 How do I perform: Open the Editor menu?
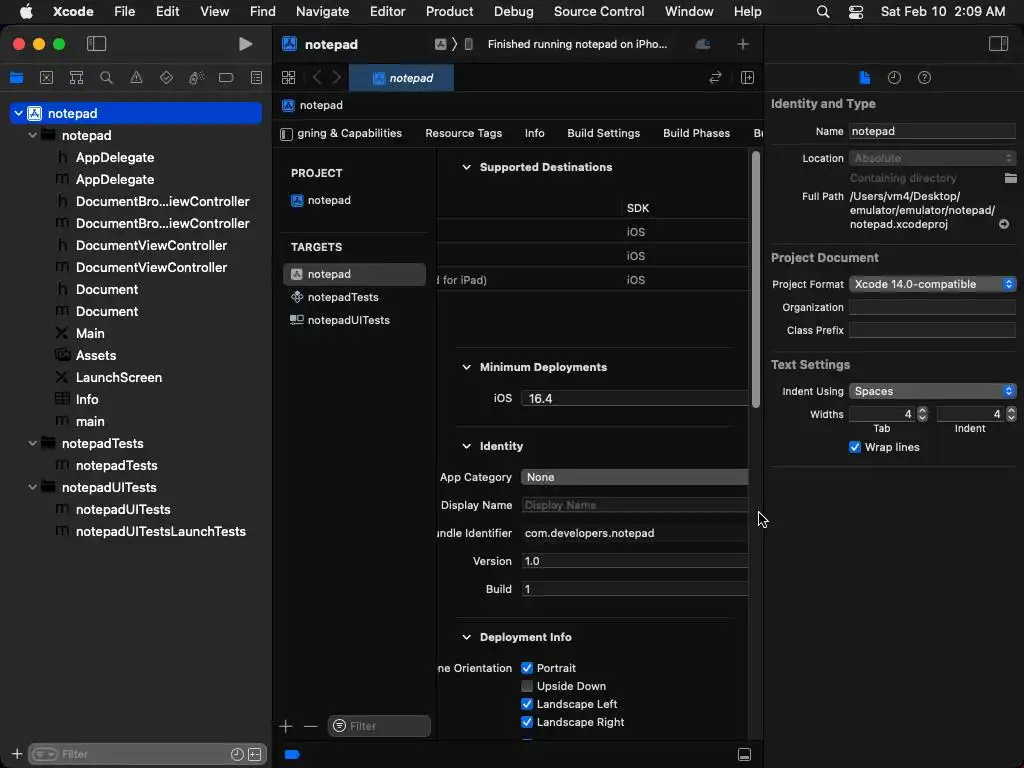click(387, 11)
